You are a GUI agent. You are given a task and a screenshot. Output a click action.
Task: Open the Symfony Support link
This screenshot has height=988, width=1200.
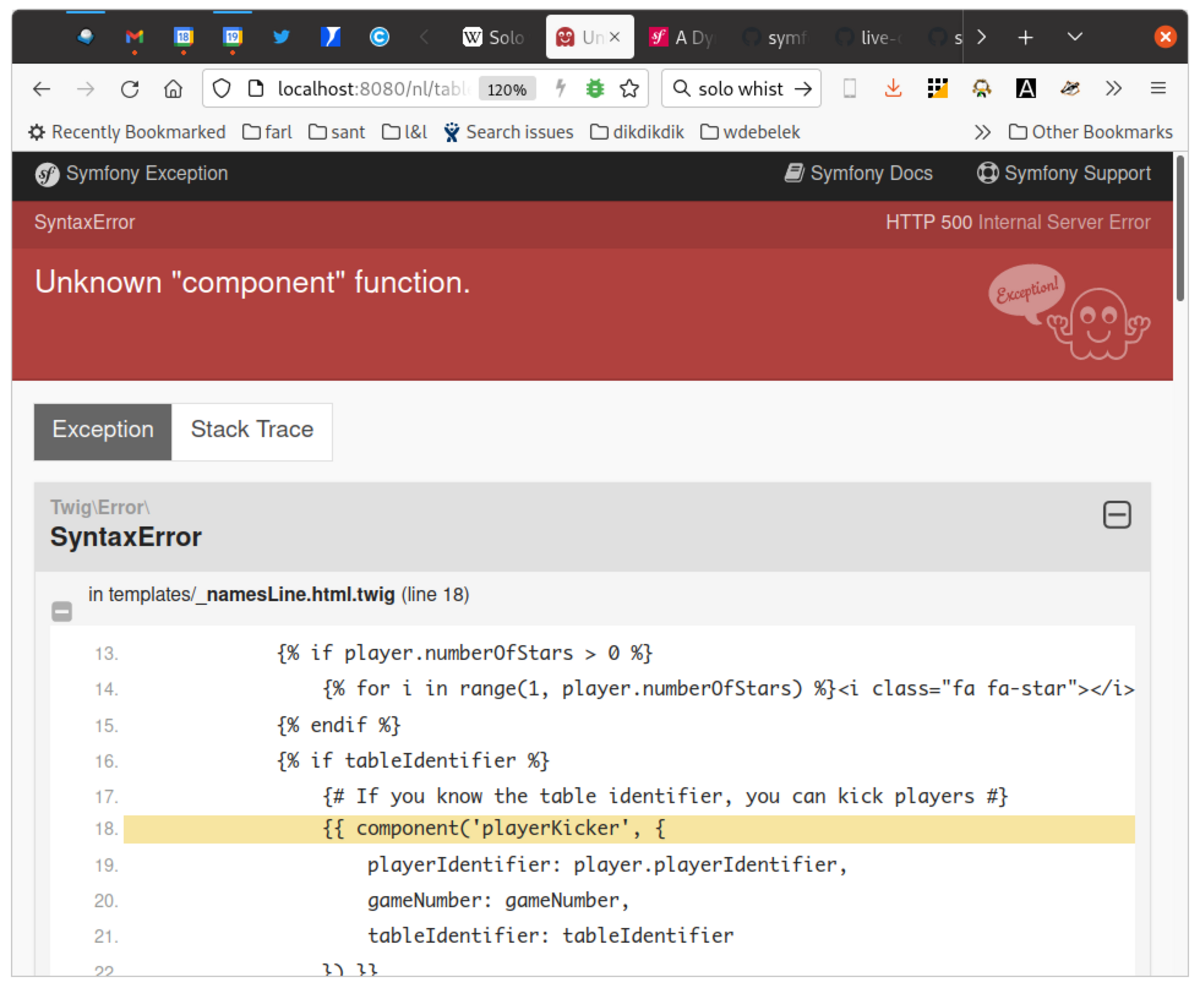(1064, 174)
